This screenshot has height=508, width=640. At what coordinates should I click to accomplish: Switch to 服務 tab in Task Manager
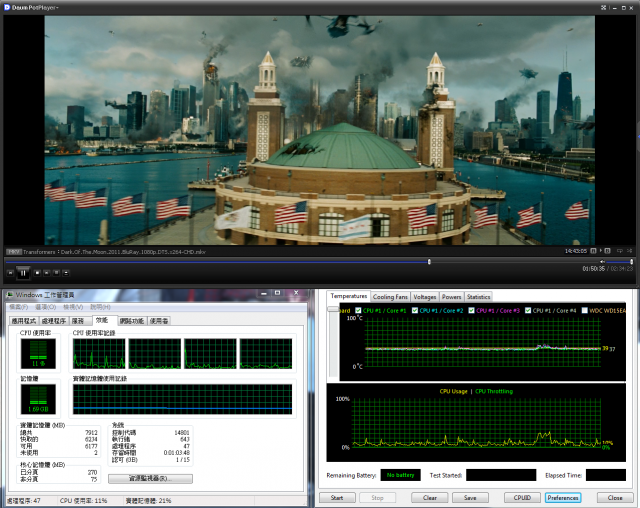click(78, 321)
